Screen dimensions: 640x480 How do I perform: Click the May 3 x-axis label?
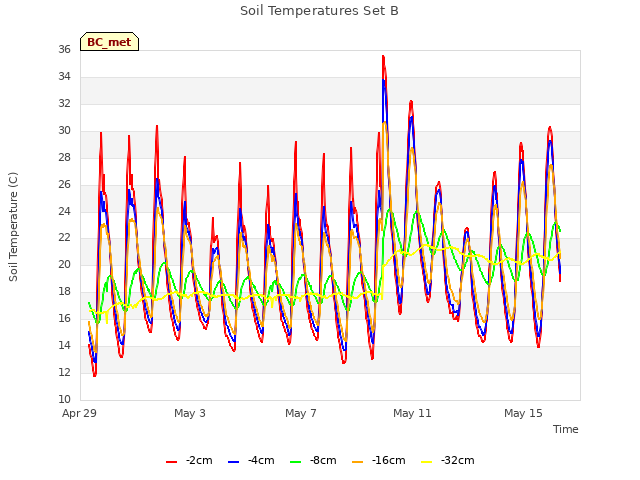(190, 413)
